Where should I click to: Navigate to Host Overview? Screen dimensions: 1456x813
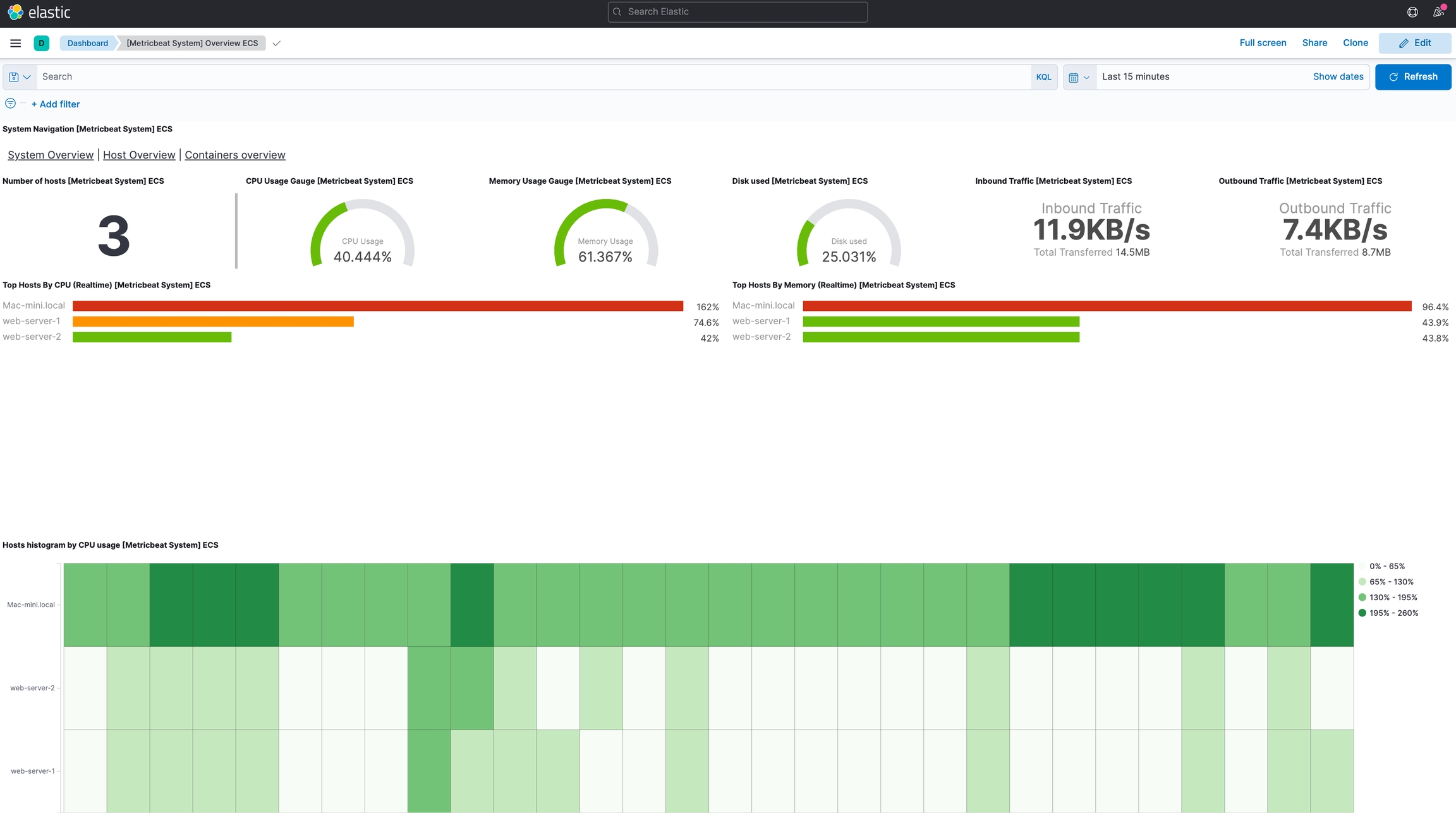point(139,155)
